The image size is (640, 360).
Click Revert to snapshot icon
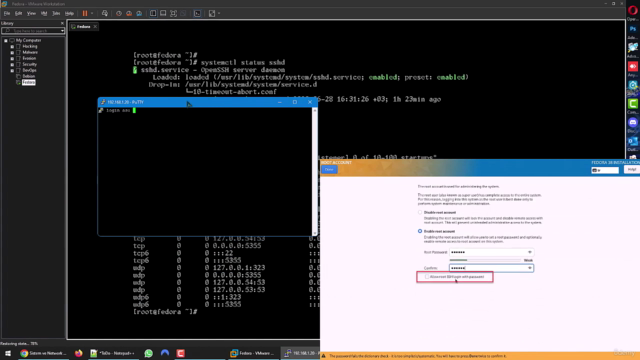[x=129, y=13]
